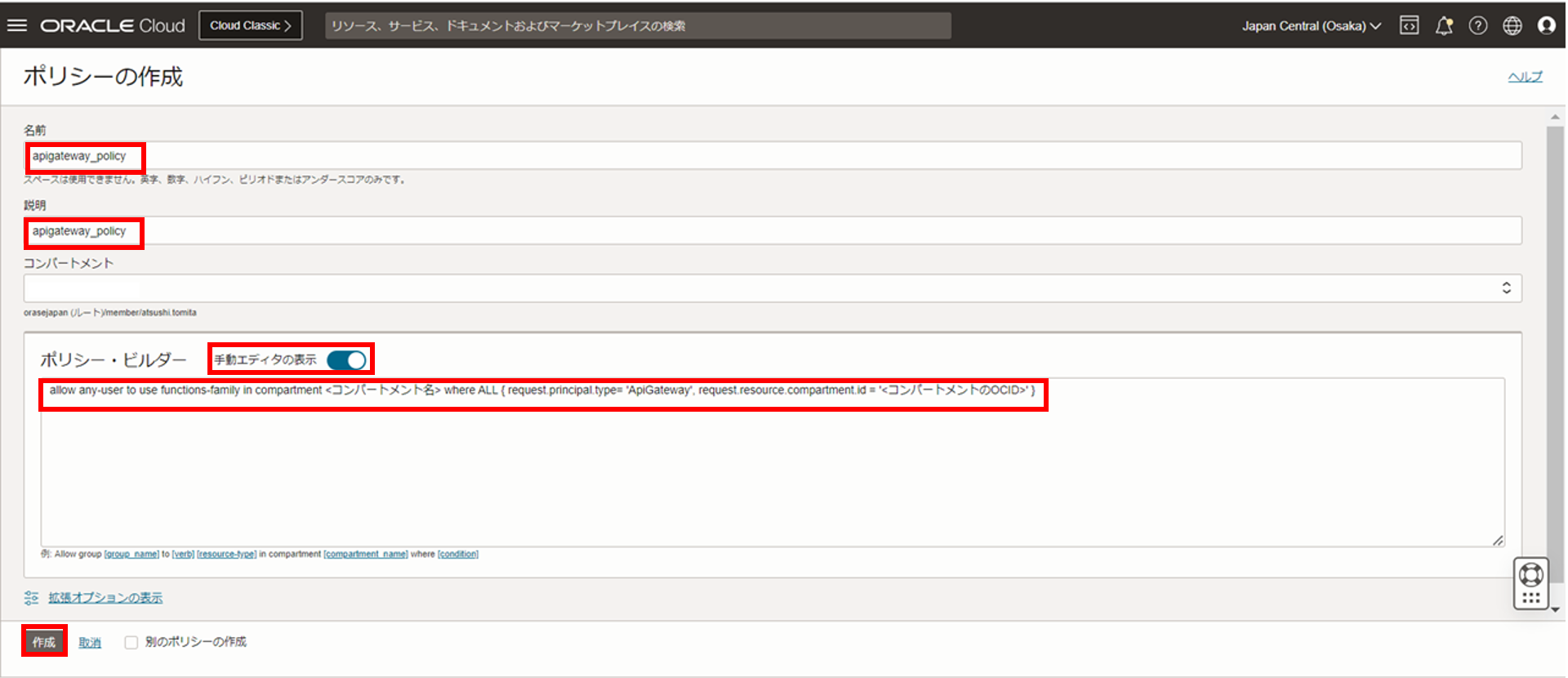
Task: Check 別のポリシーの作成 checkbox
Action: [131, 642]
